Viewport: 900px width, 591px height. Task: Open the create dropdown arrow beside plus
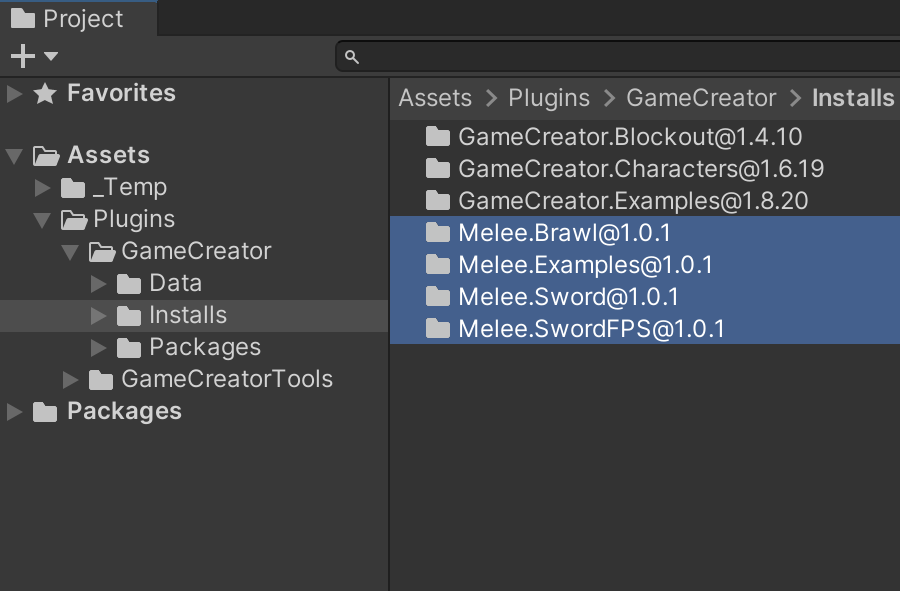point(51,56)
